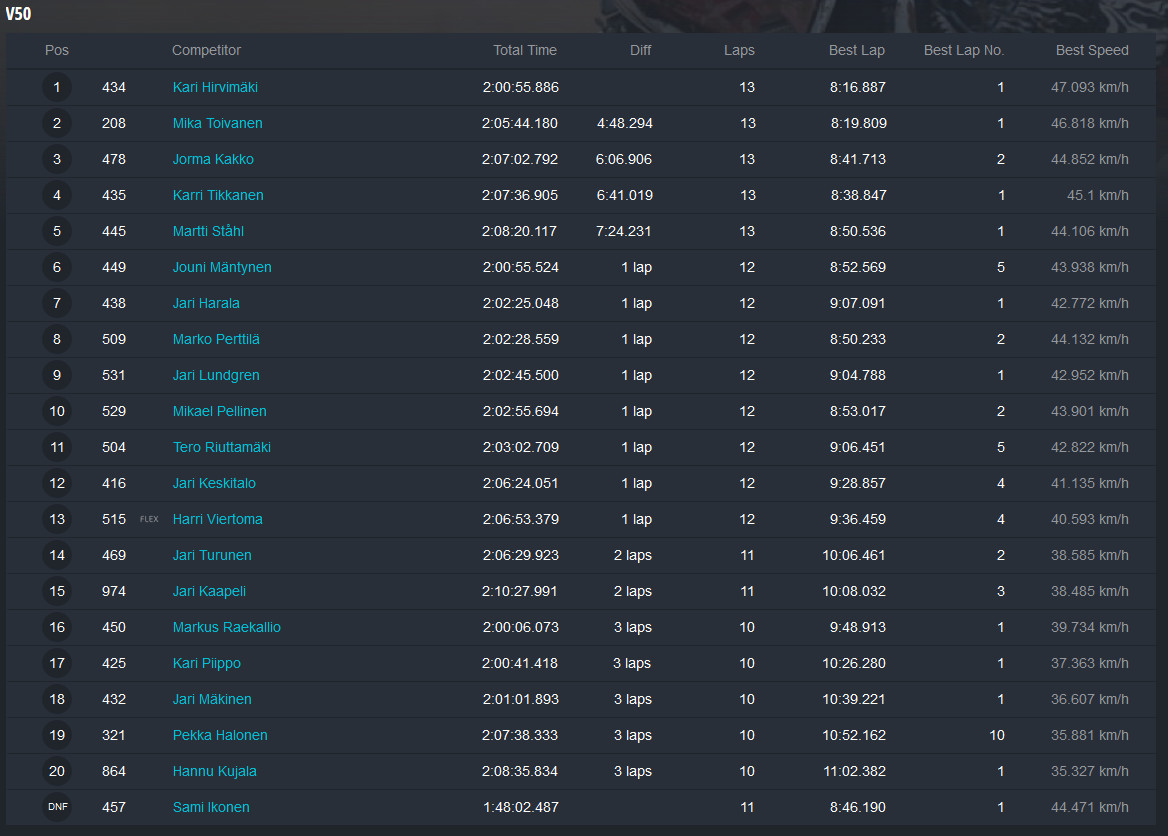Select total time 2:00:41.418

coord(520,663)
